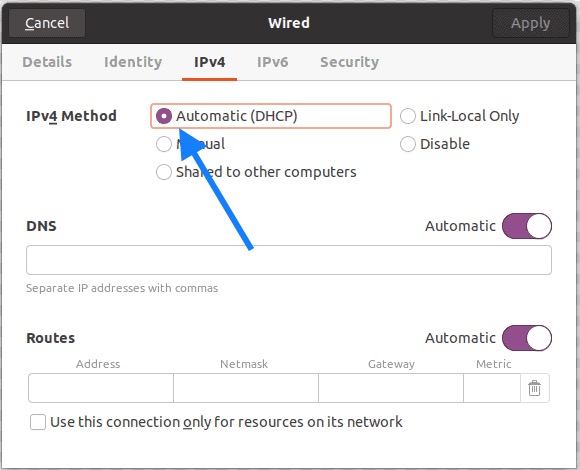
Task: Select the IPv4 tab
Action: (x=209, y=62)
